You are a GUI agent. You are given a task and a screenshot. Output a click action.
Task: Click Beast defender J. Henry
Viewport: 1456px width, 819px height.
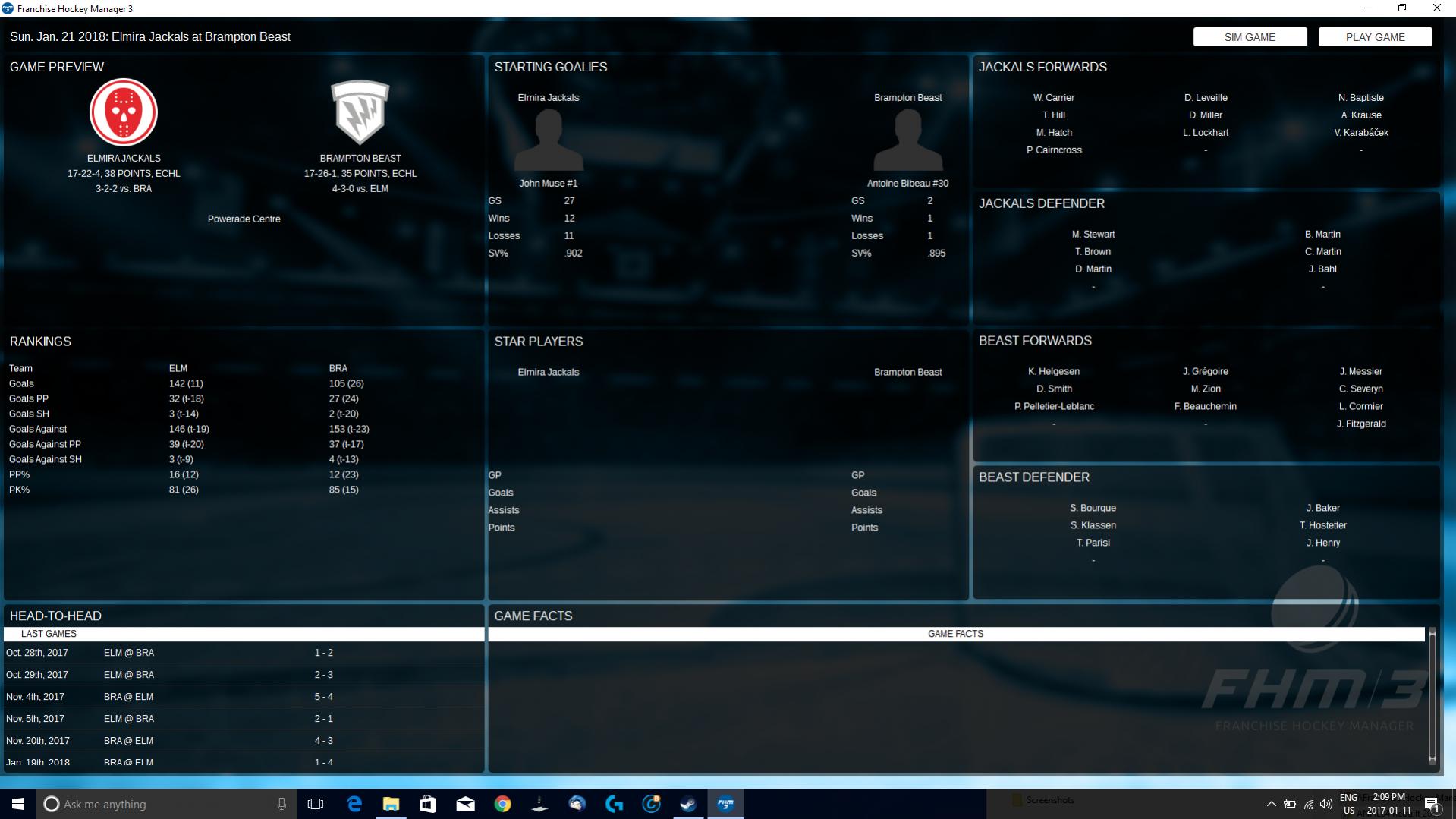(1322, 543)
